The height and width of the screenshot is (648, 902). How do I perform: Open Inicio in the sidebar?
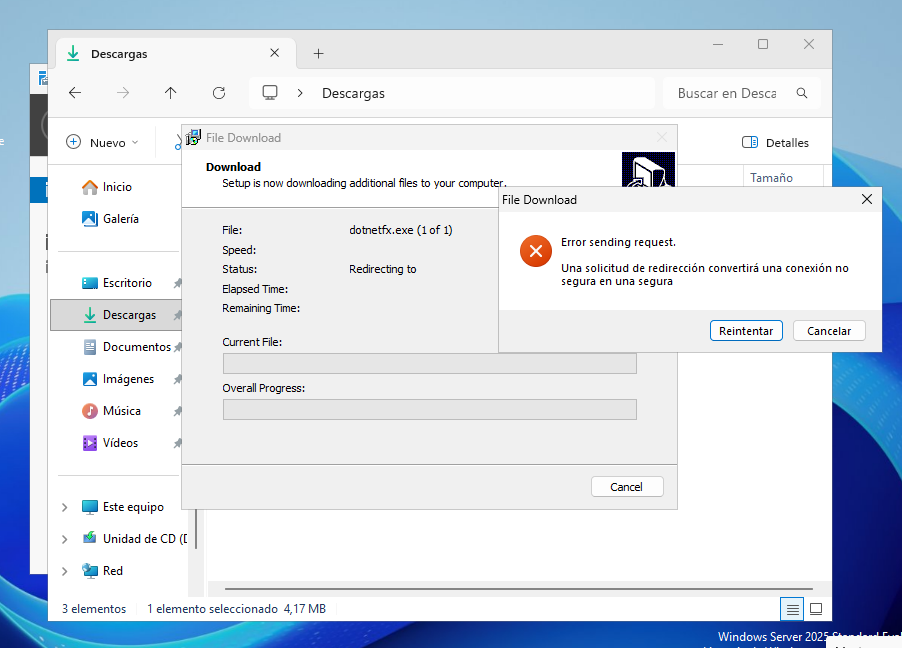pos(116,187)
